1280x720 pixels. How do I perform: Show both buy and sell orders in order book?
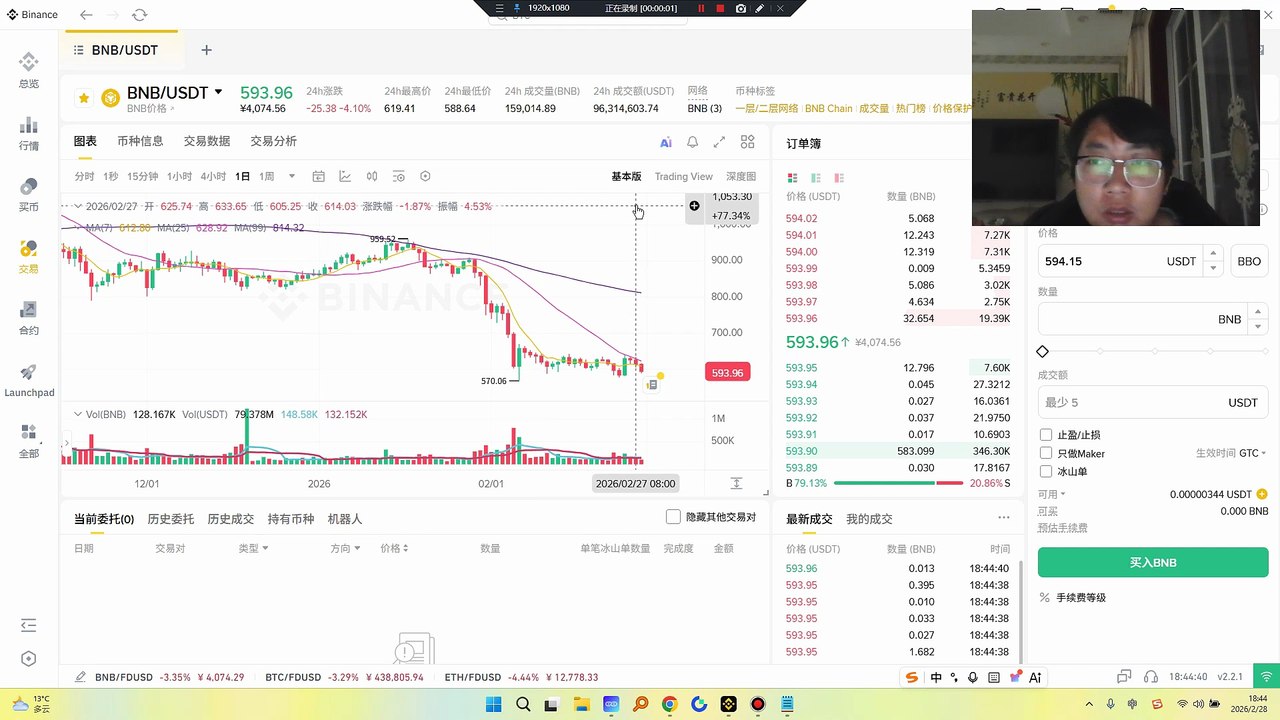coord(793,178)
